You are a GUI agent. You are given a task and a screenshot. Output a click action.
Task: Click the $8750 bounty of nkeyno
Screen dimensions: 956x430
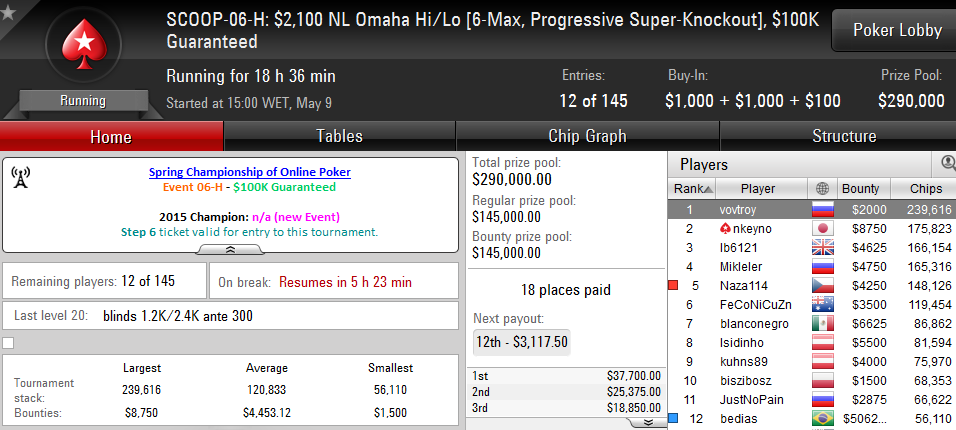869,229
